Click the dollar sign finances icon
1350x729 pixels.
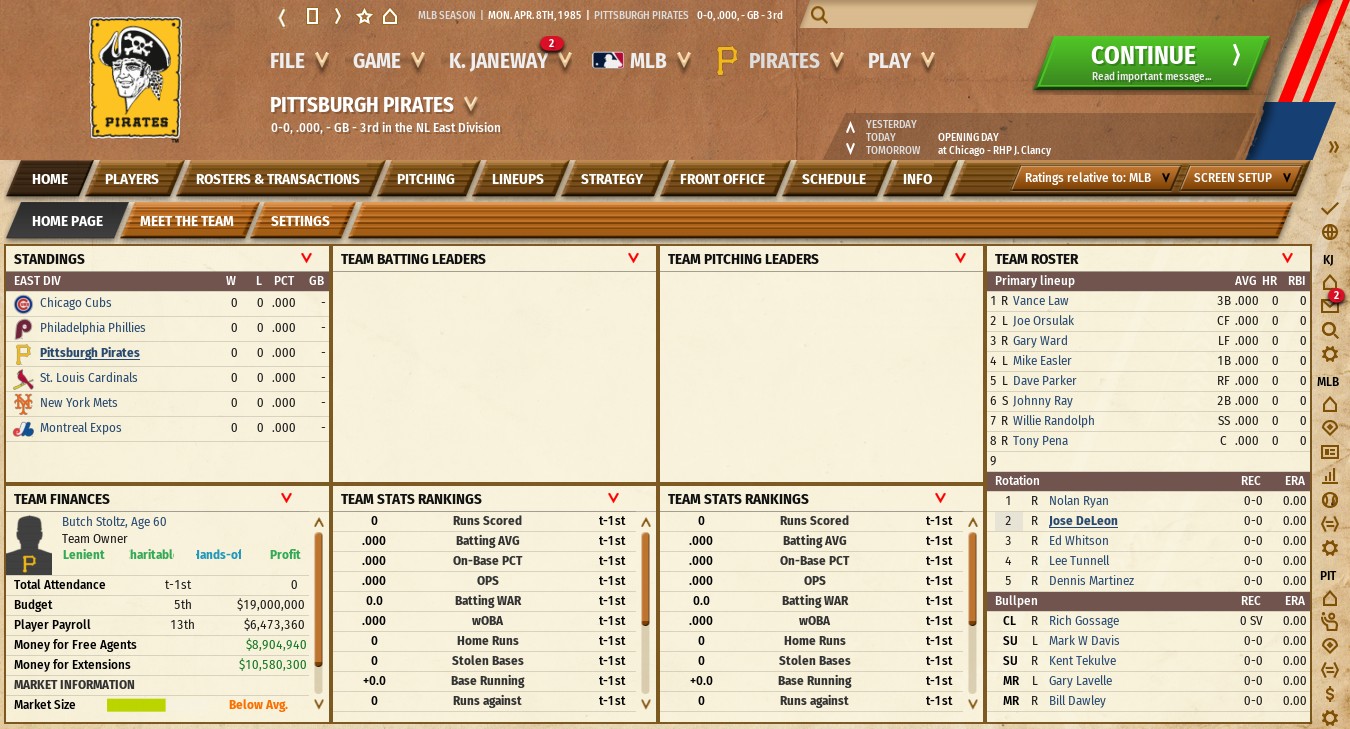[1329, 693]
